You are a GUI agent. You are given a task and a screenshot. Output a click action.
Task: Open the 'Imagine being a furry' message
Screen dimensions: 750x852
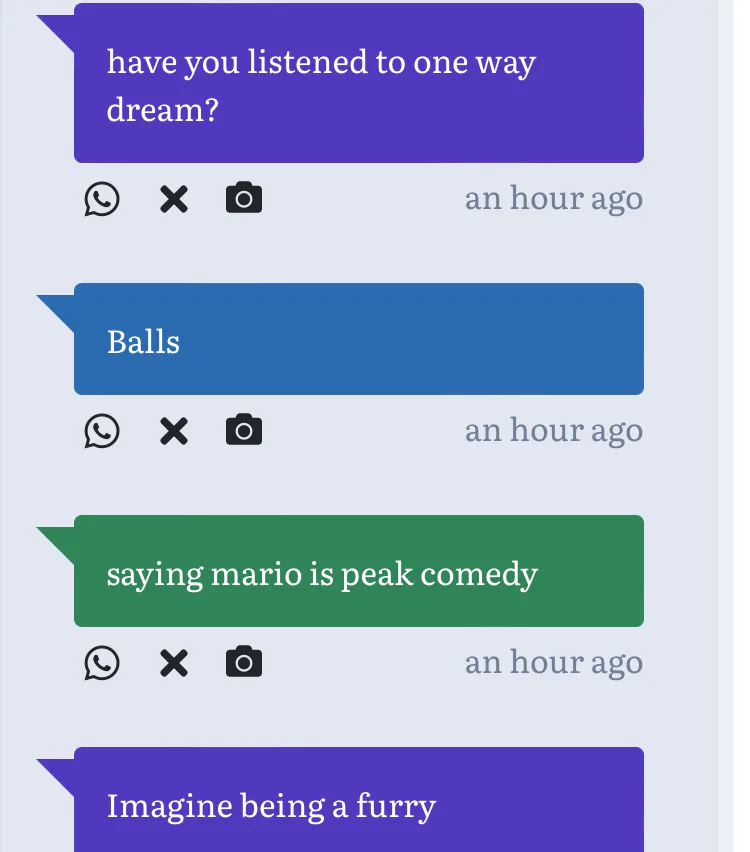pos(358,803)
